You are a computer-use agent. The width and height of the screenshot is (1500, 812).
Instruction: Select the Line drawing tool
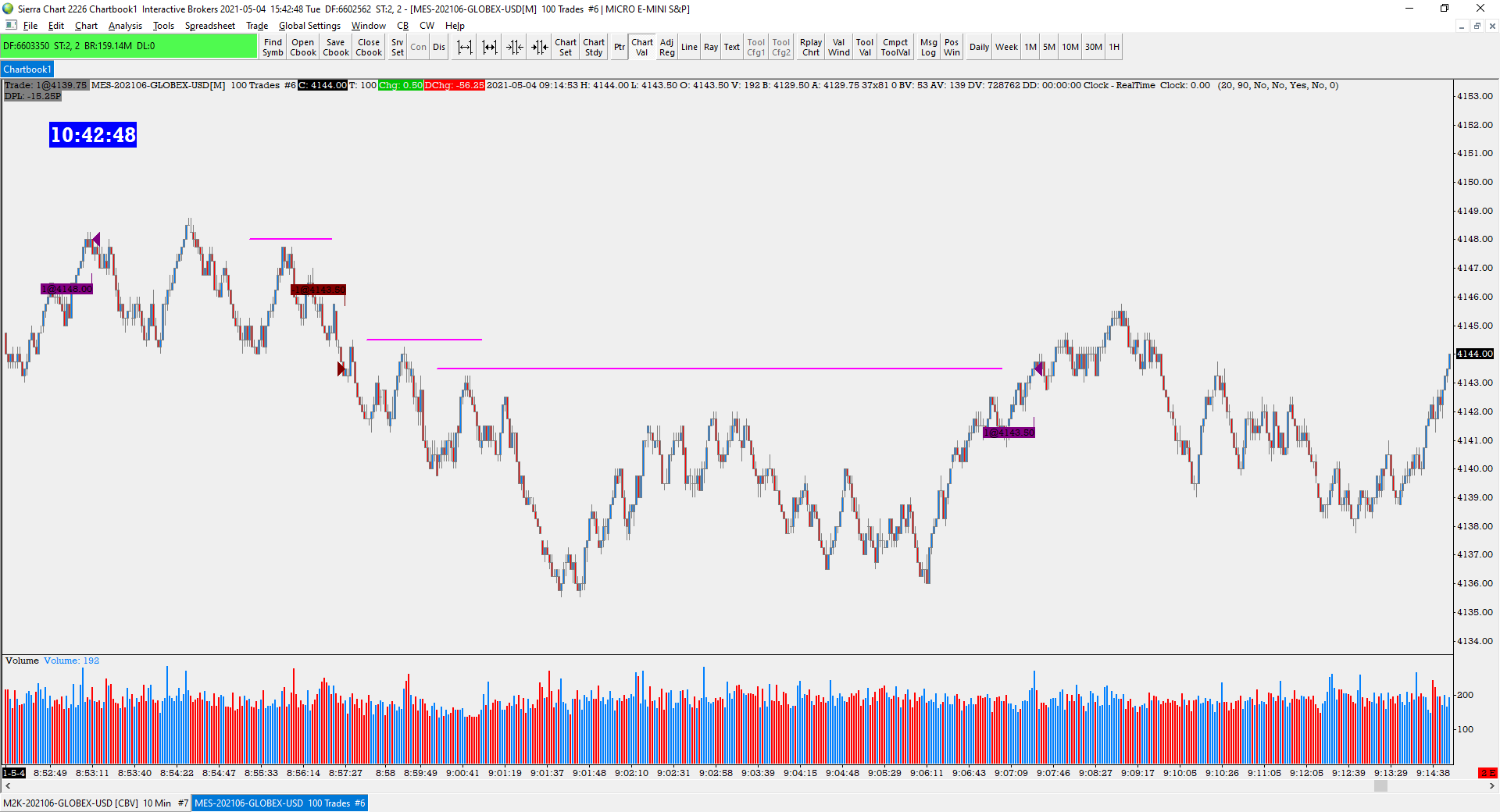click(x=689, y=47)
